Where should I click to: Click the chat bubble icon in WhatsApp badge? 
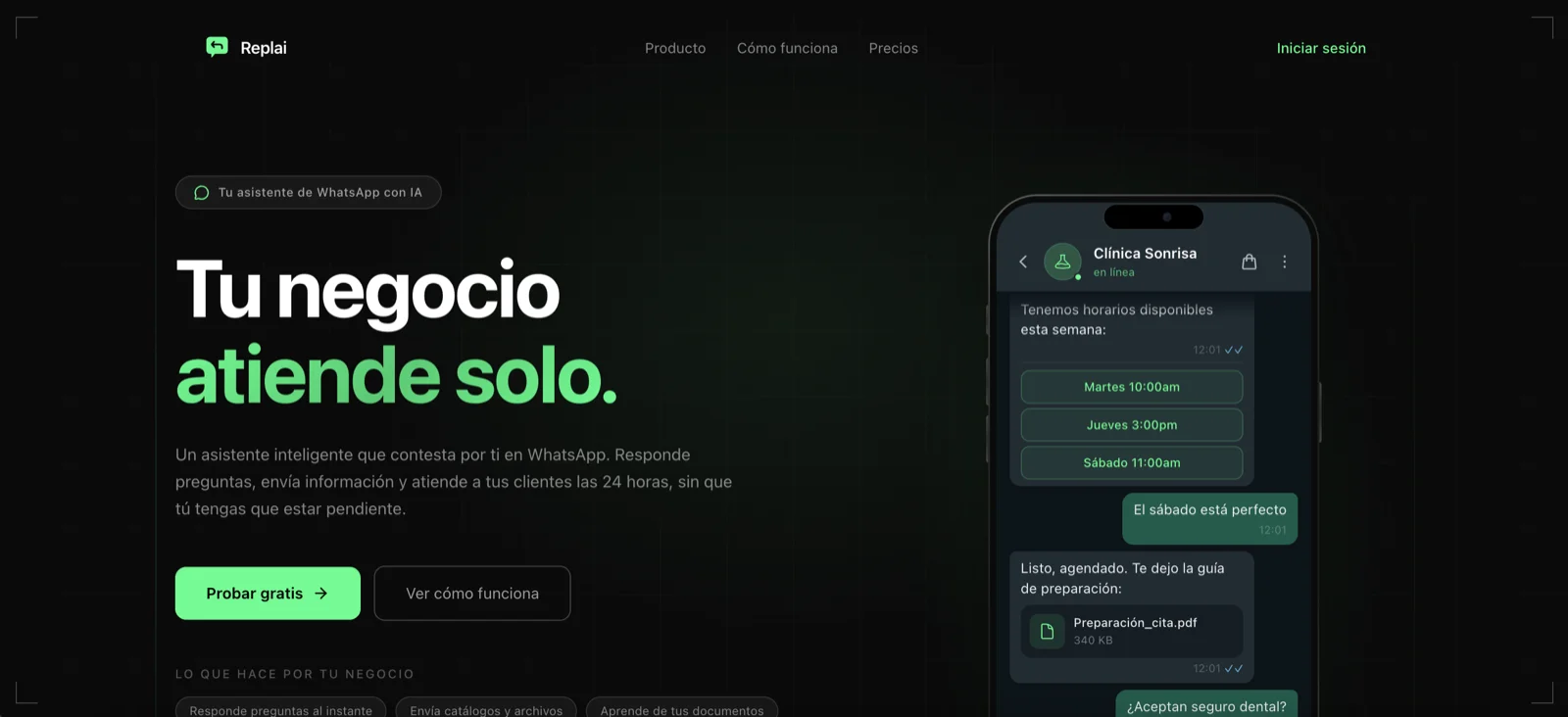(x=202, y=193)
